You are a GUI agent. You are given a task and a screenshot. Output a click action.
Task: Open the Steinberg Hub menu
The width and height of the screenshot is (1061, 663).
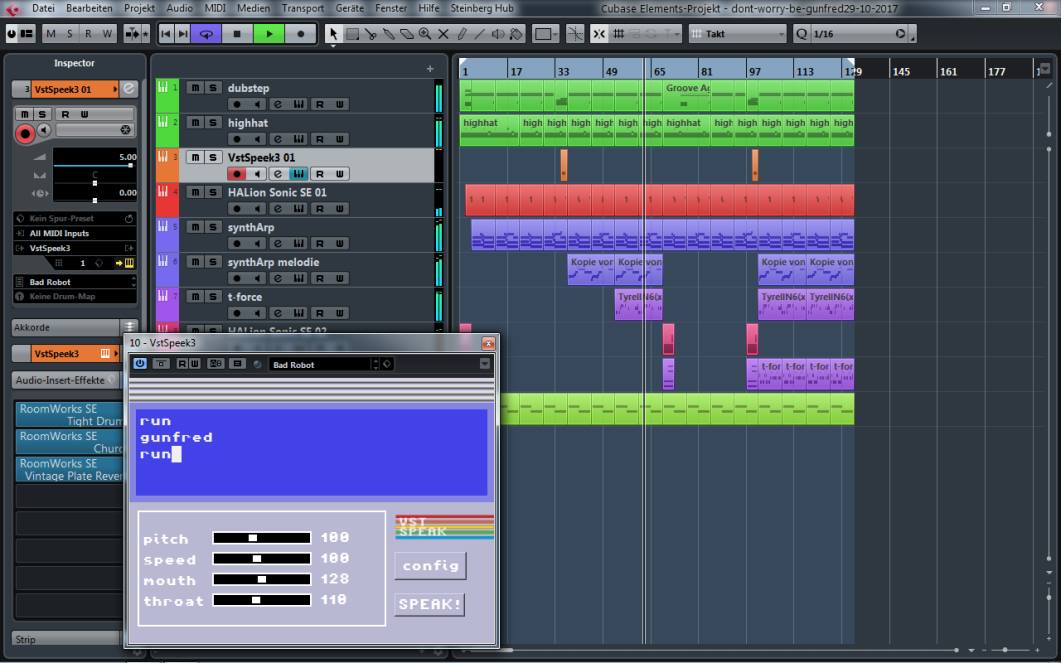(482, 8)
